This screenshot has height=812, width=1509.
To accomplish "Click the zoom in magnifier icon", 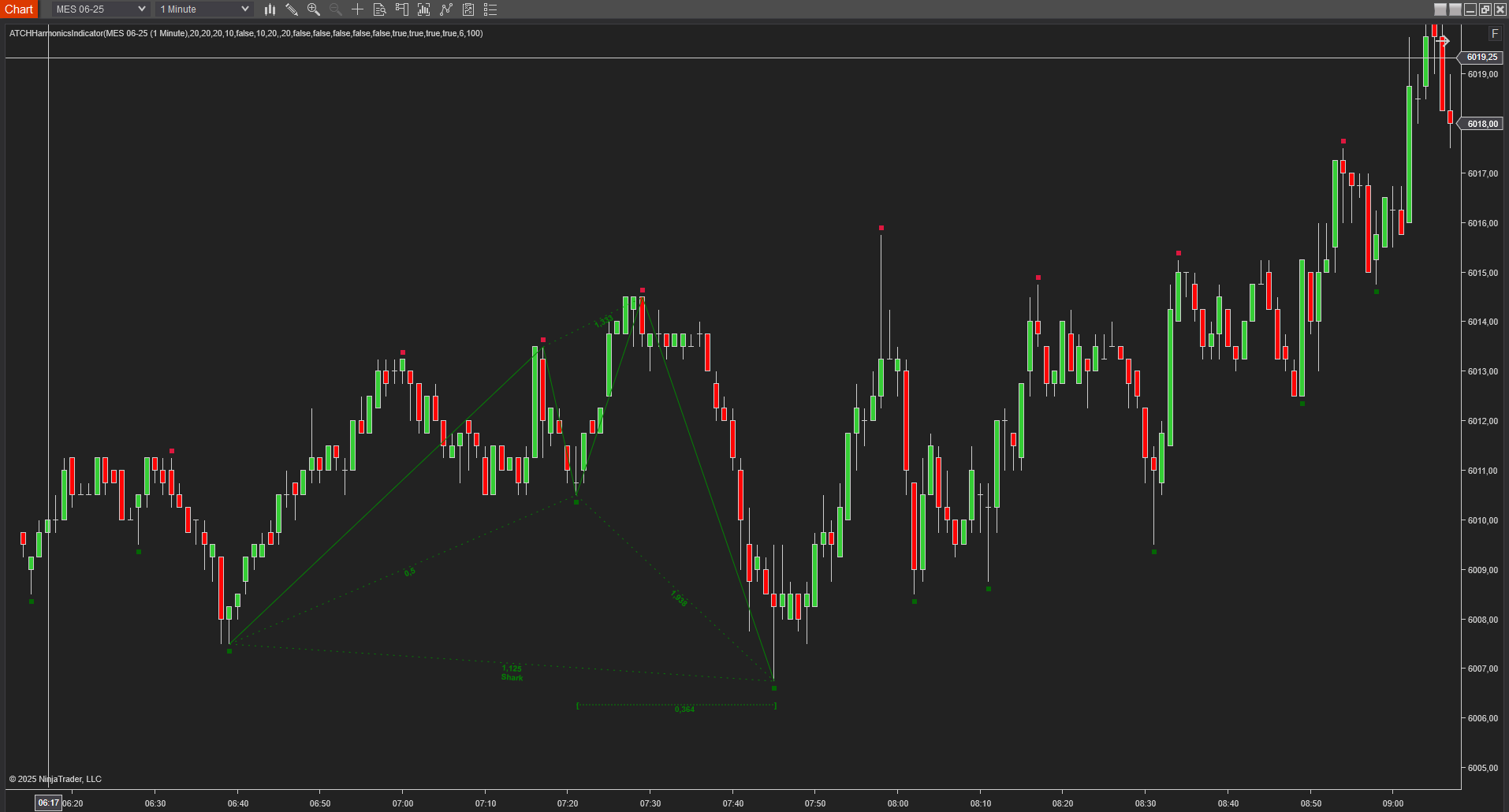I will pos(314,9).
